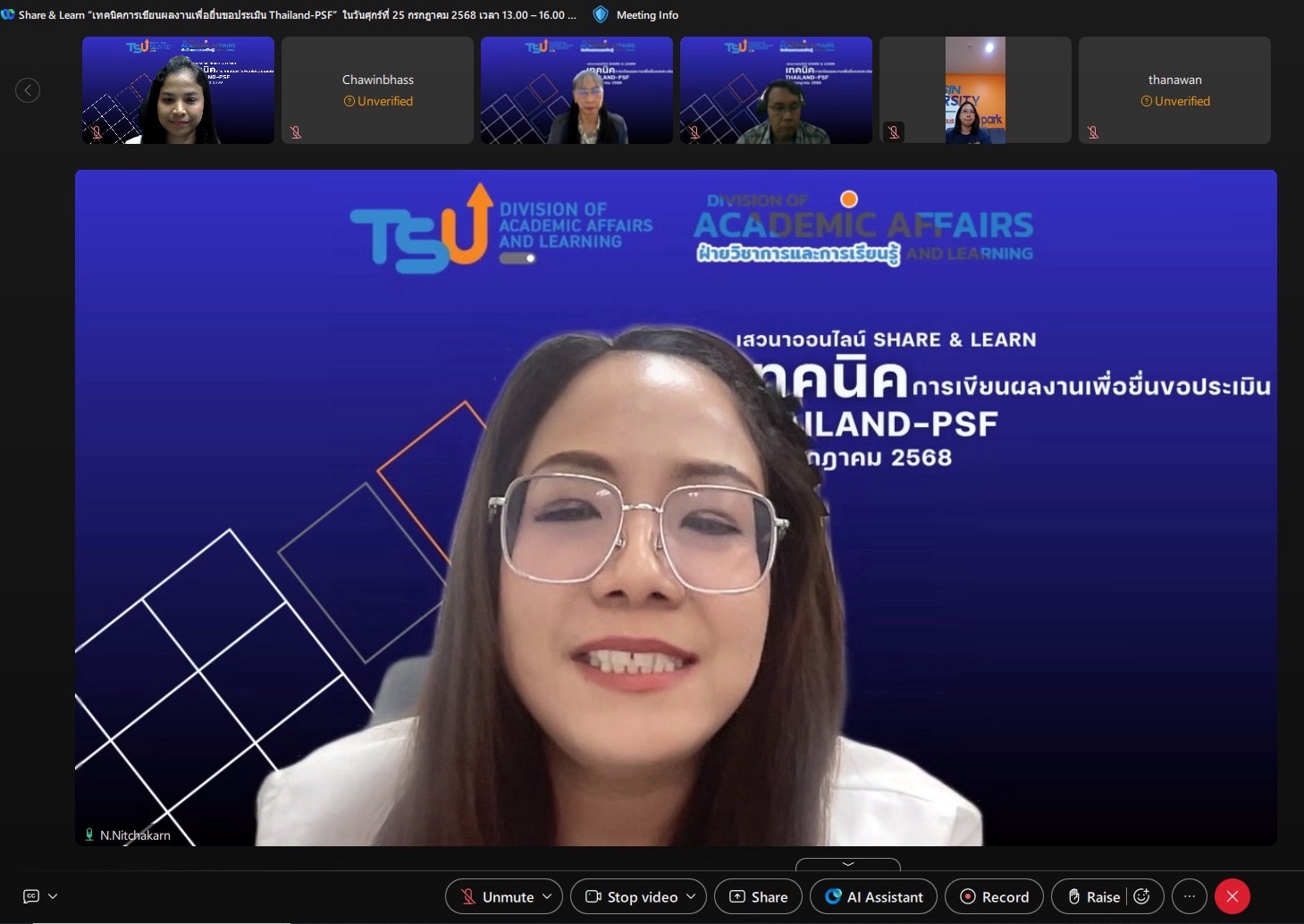Image resolution: width=1304 pixels, height=924 pixels.
Task: Click the Unmute microphone button
Action: pyautogui.click(x=496, y=896)
